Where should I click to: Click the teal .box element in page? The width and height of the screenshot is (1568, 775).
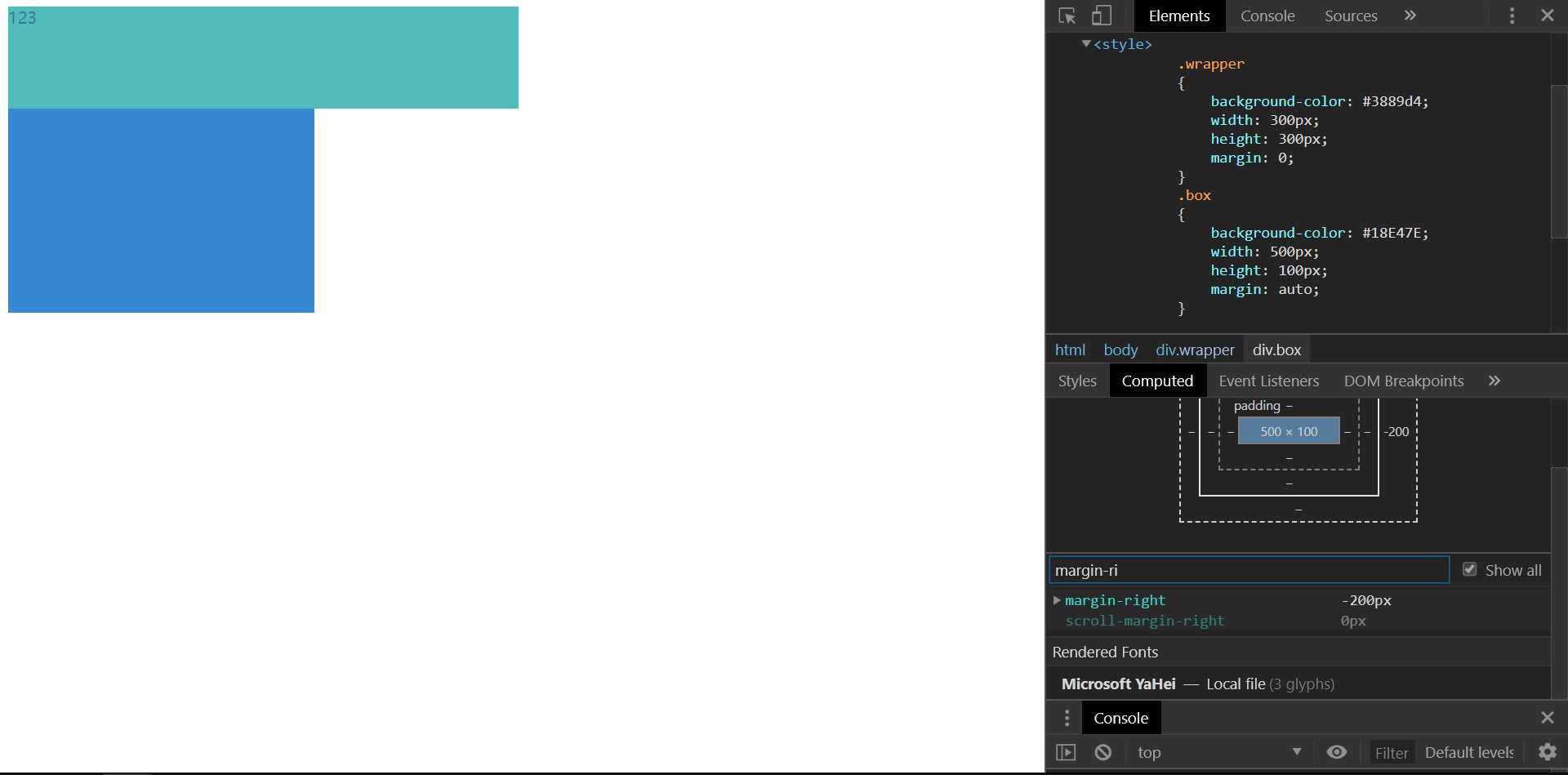pyautogui.click(x=263, y=57)
